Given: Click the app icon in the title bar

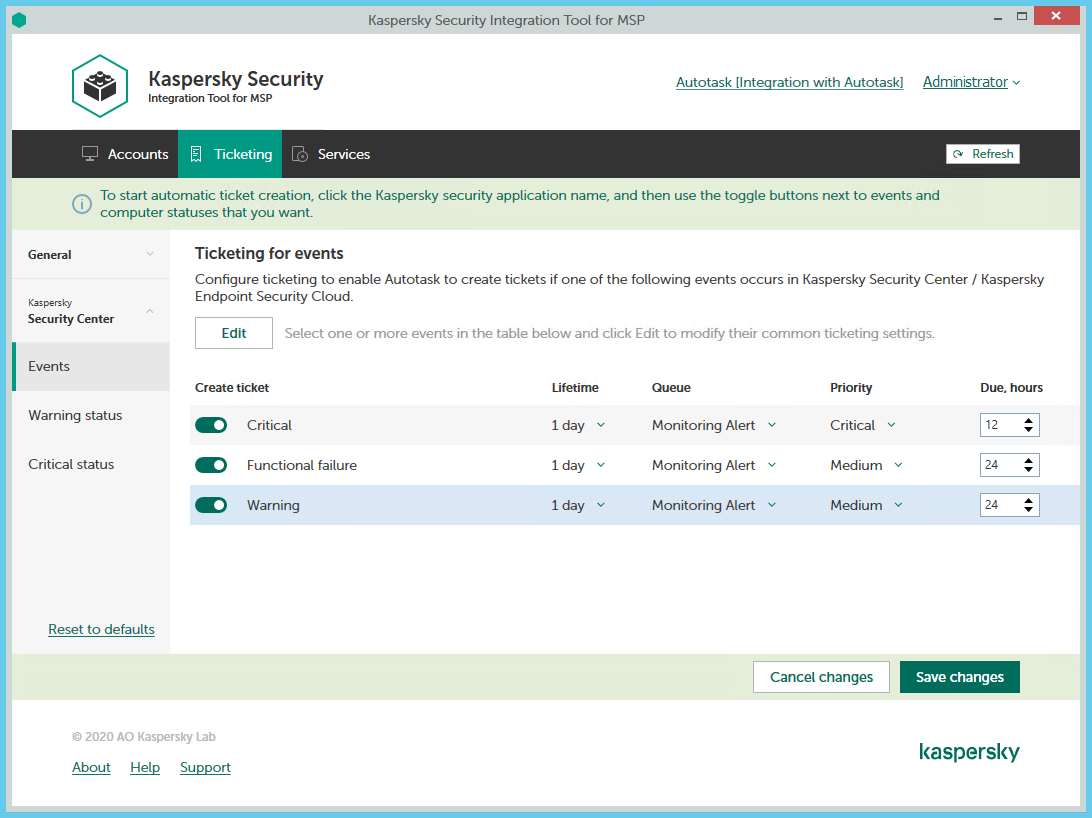Looking at the screenshot, I should [x=19, y=20].
